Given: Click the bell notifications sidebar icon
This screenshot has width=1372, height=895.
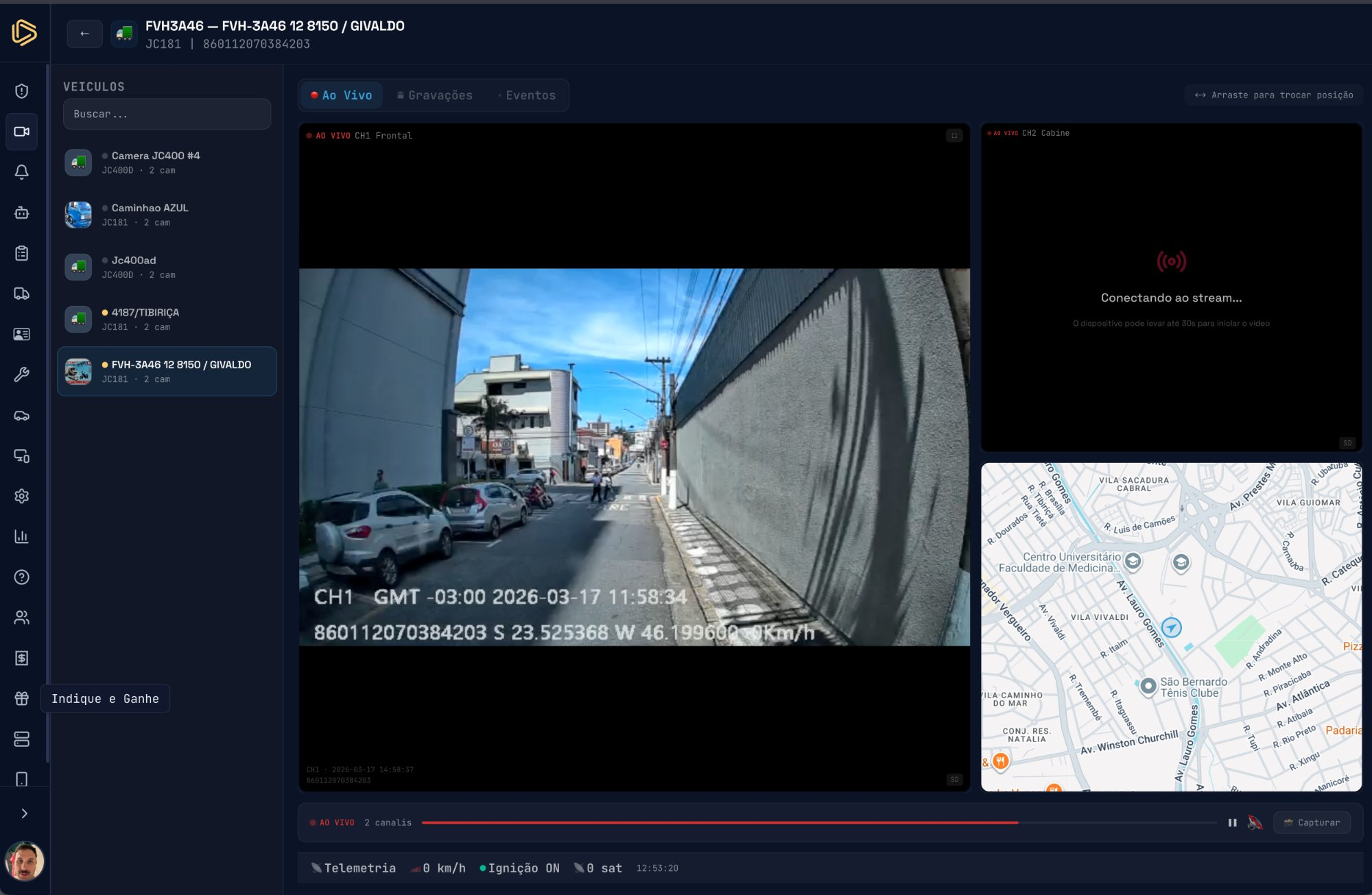Looking at the screenshot, I should (22, 171).
